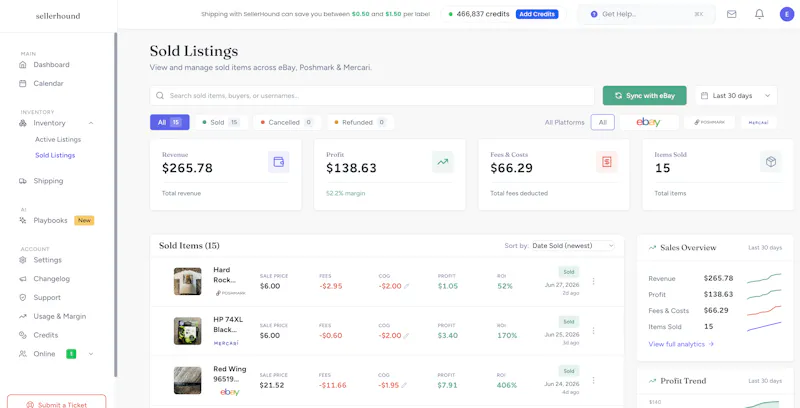The width and height of the screenshot is (800, 408).
Task: Click the Hard Rock item thumbnail
Action: click(187, 281)
